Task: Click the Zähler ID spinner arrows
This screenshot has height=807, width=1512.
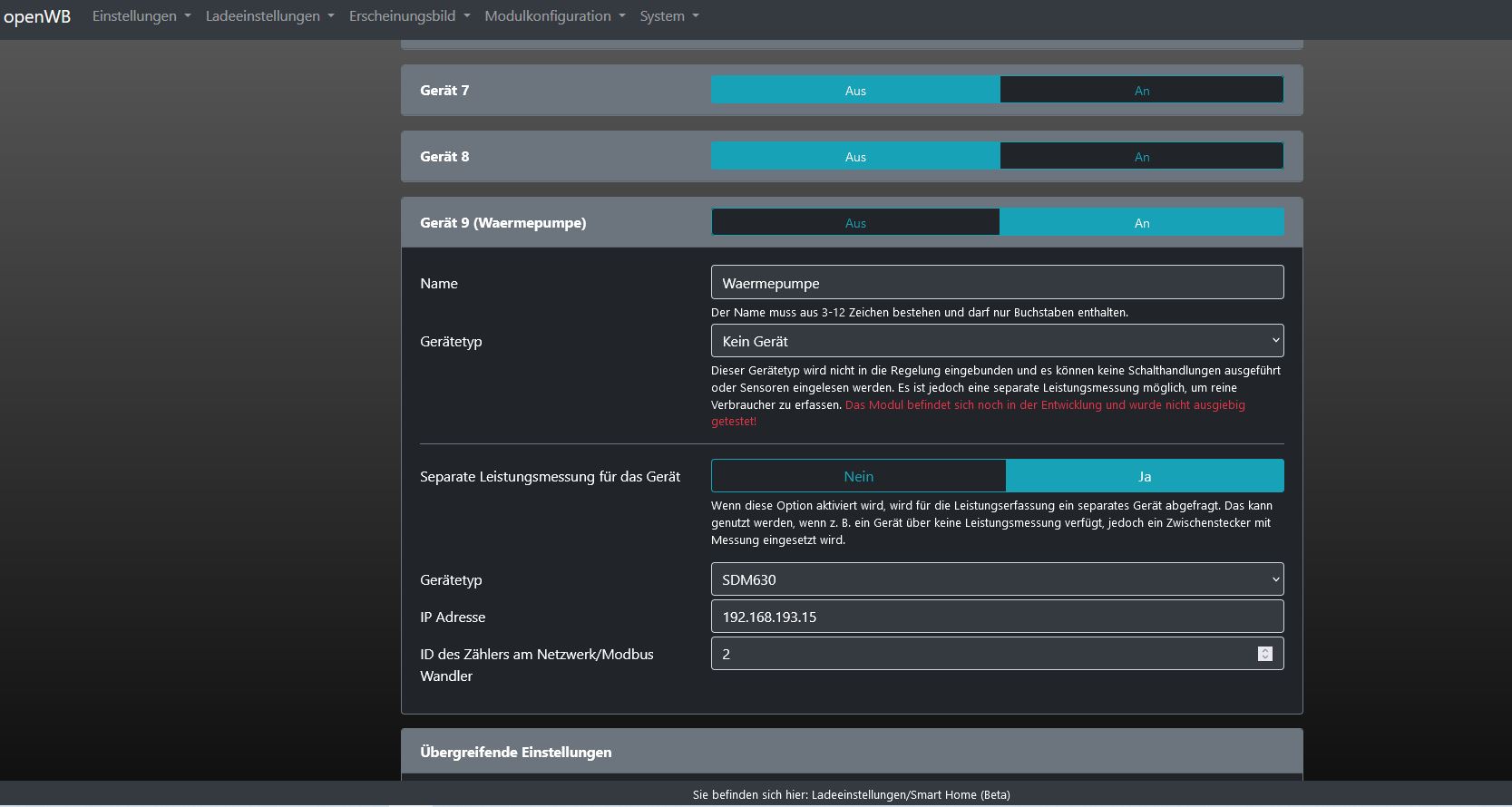Action: coord(1264,654)
